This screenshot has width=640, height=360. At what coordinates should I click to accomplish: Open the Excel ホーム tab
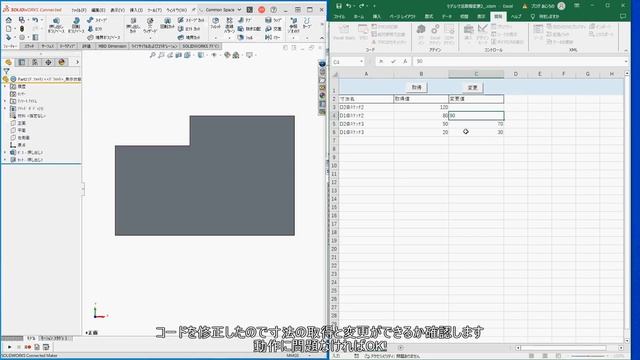click(359, 17)
